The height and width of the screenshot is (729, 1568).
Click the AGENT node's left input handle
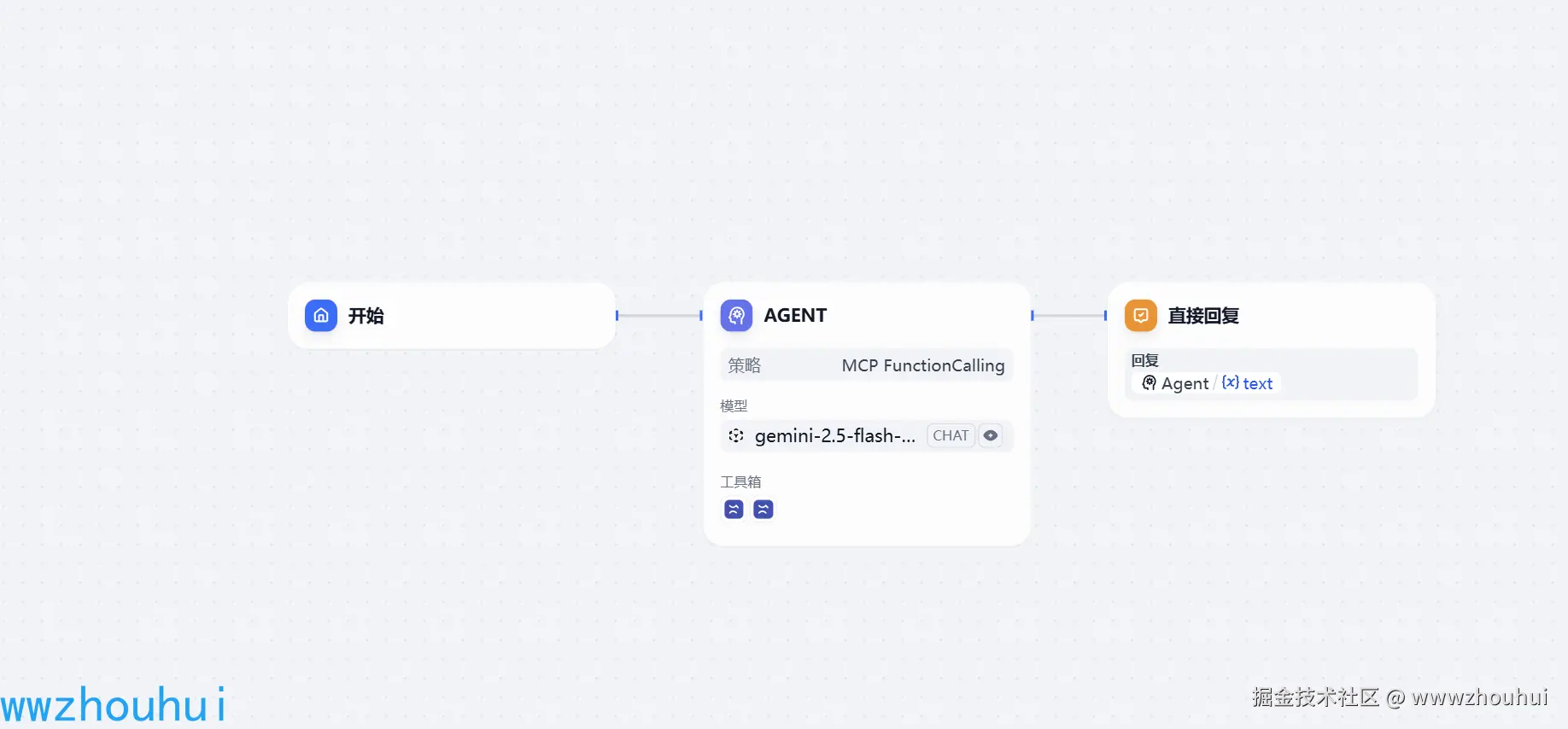pos(701,316)
